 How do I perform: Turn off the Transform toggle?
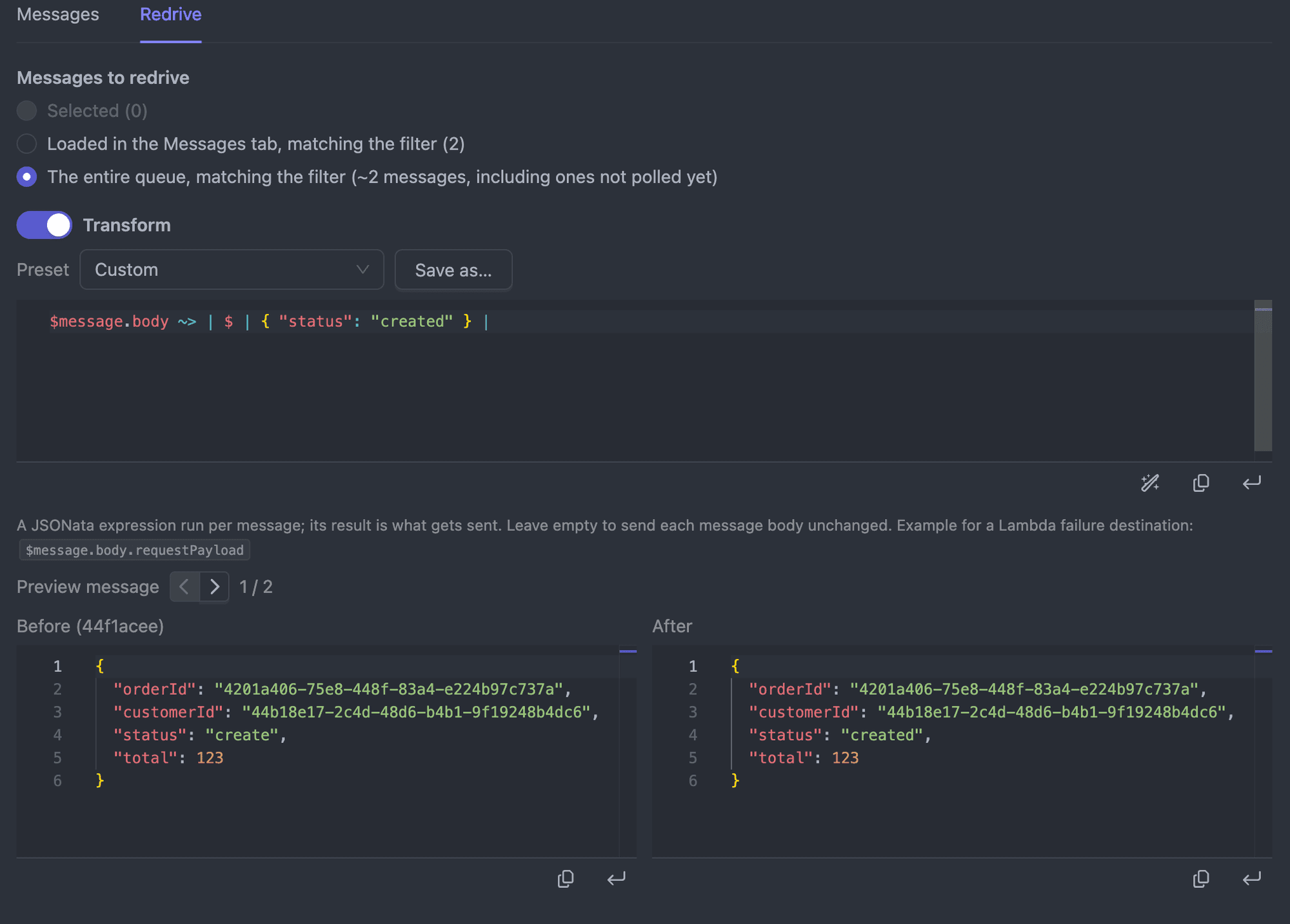[x=44, y=225]
